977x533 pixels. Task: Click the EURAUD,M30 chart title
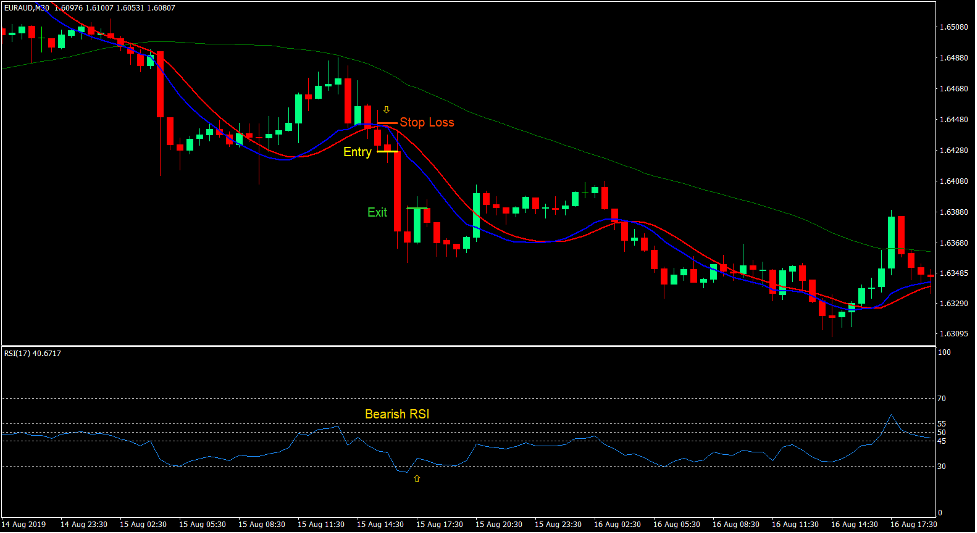[x=26, y=8]
